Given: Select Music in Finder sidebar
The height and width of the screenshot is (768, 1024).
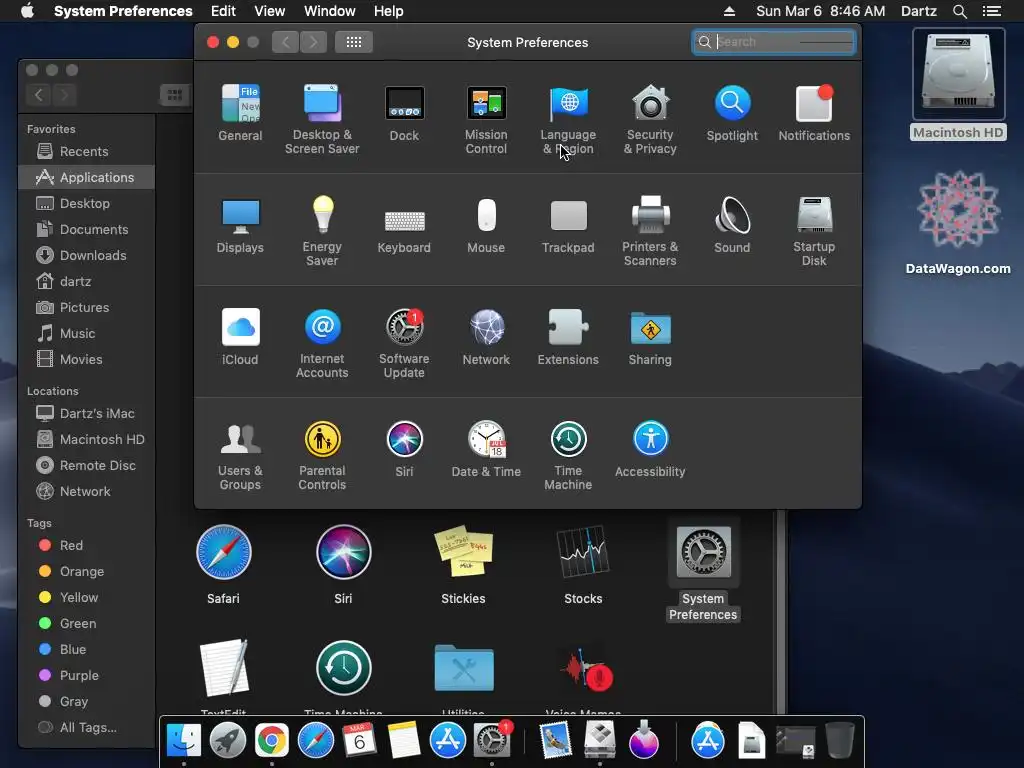Looking at the screenshot, I should [x=86, y=334].
